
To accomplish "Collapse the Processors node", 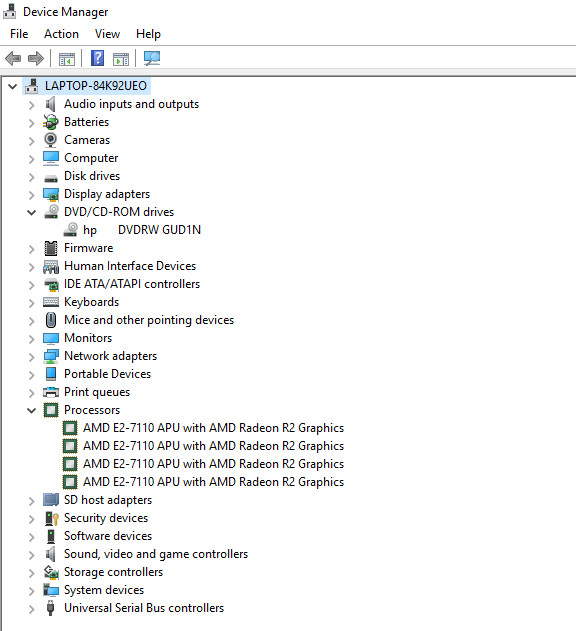I will point(32,410).
